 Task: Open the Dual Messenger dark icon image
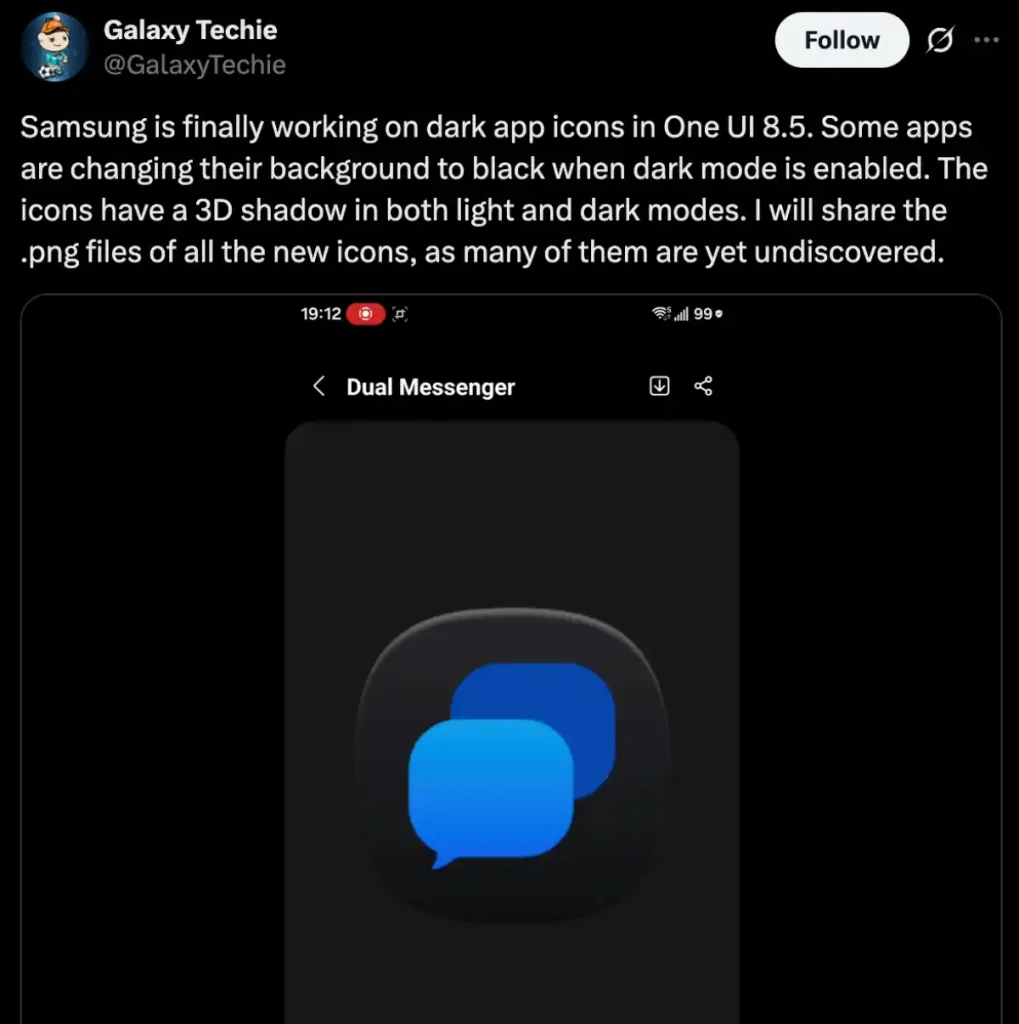click(x=512, y=764)
